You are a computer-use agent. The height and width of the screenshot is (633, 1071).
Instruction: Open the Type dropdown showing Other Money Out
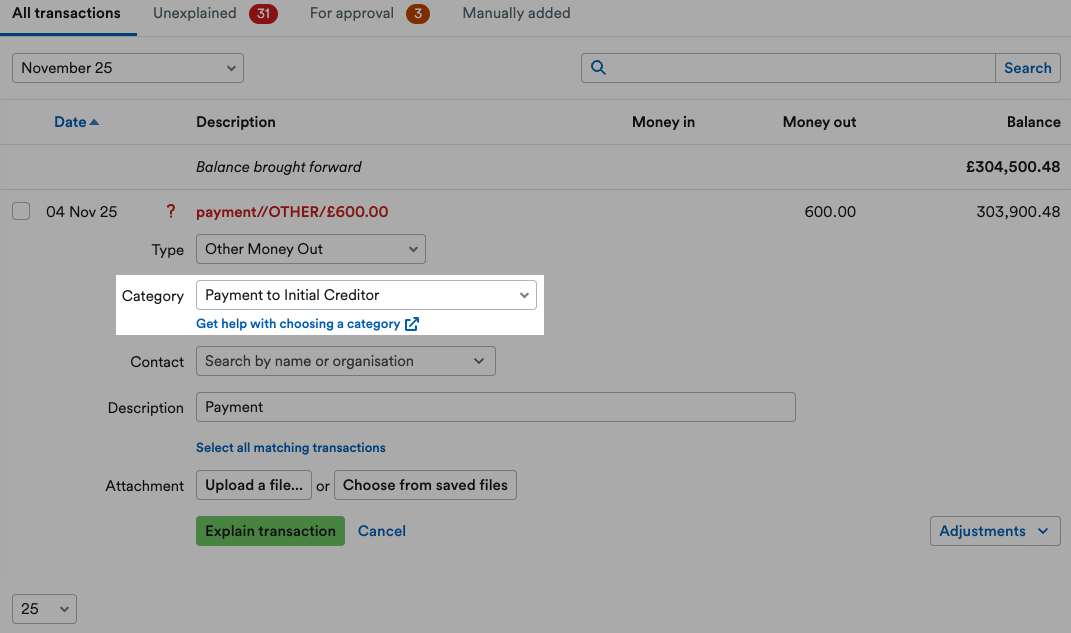click(x=311, y=249)
